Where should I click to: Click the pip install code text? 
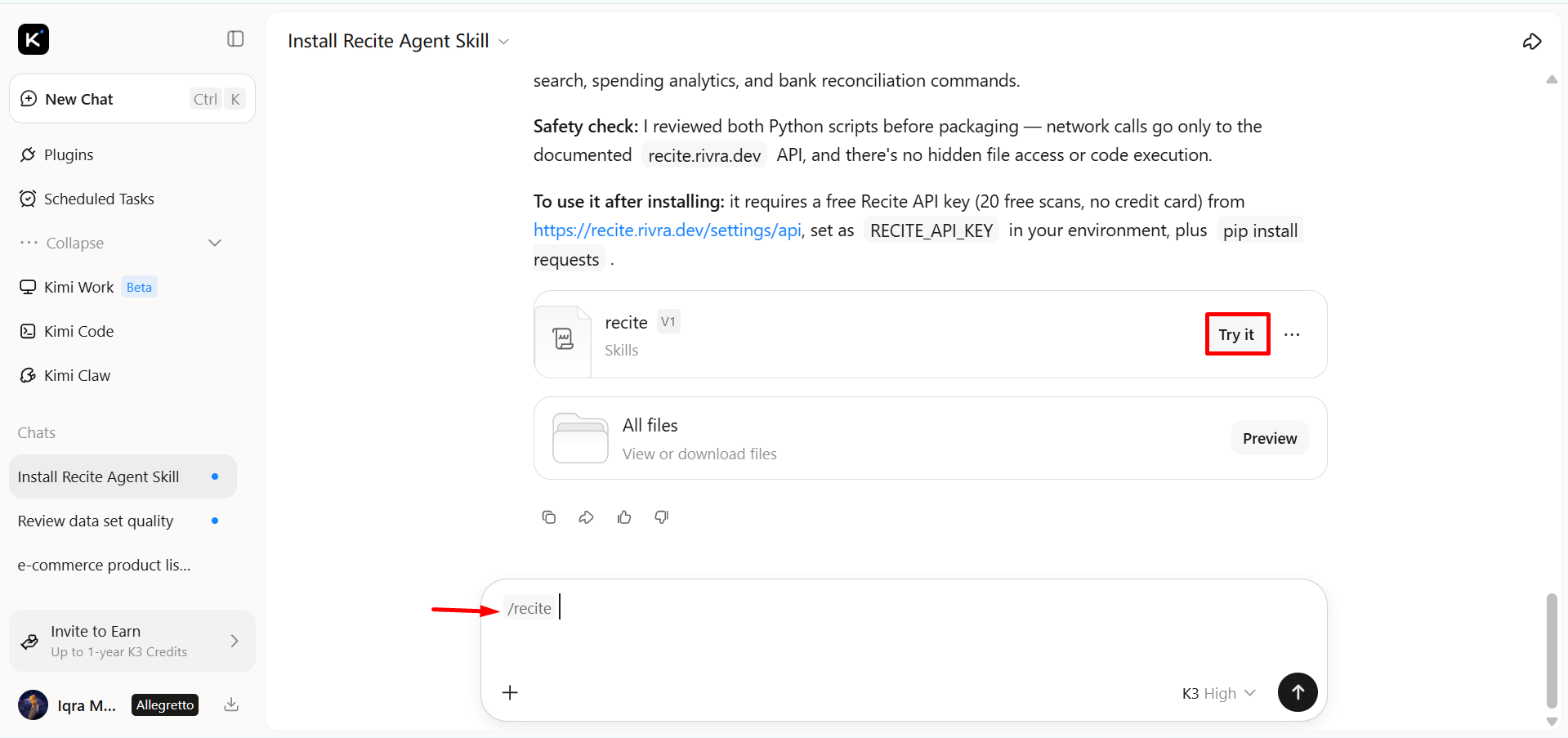(1260, 230)
